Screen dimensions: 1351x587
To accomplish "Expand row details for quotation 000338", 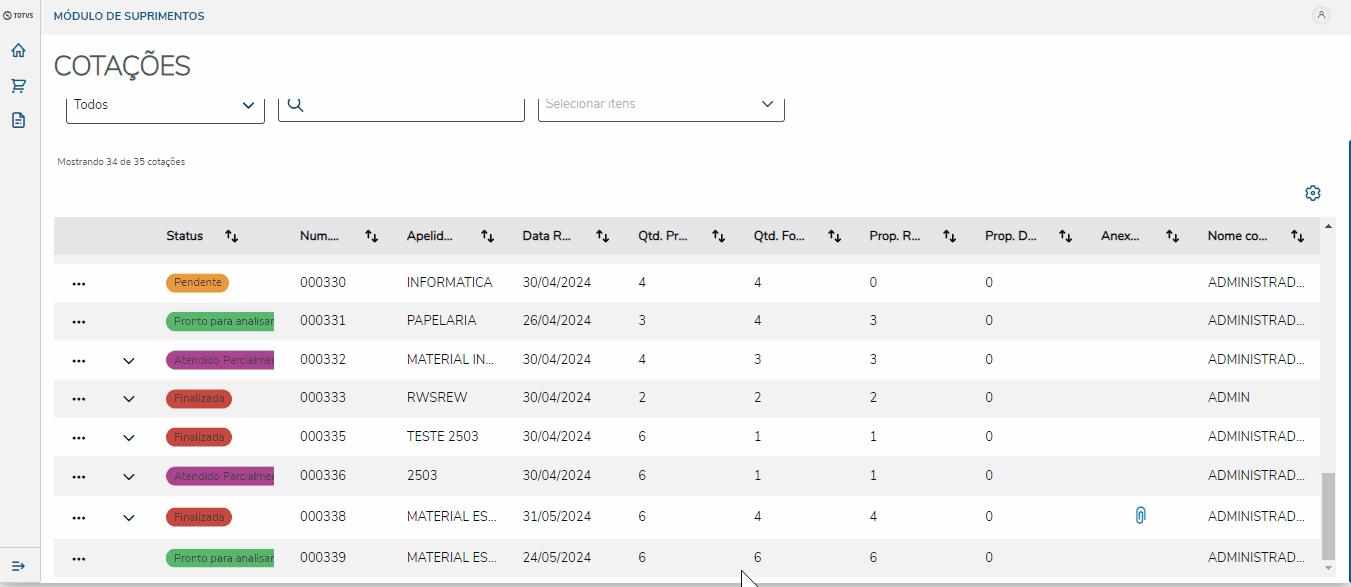I will pyautogui.click(x=128, y=518).
